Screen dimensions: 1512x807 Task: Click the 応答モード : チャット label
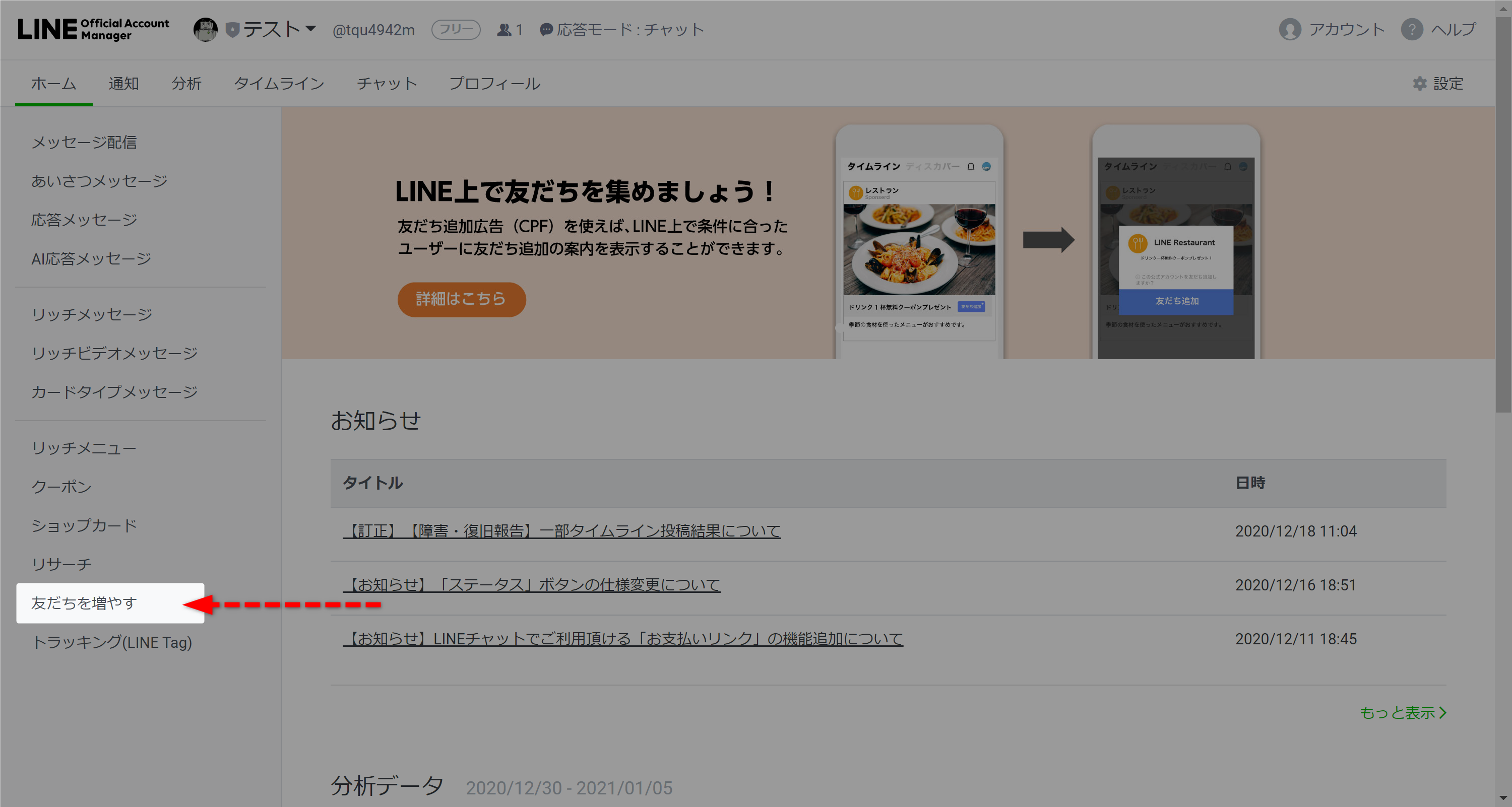pos(631,29)
